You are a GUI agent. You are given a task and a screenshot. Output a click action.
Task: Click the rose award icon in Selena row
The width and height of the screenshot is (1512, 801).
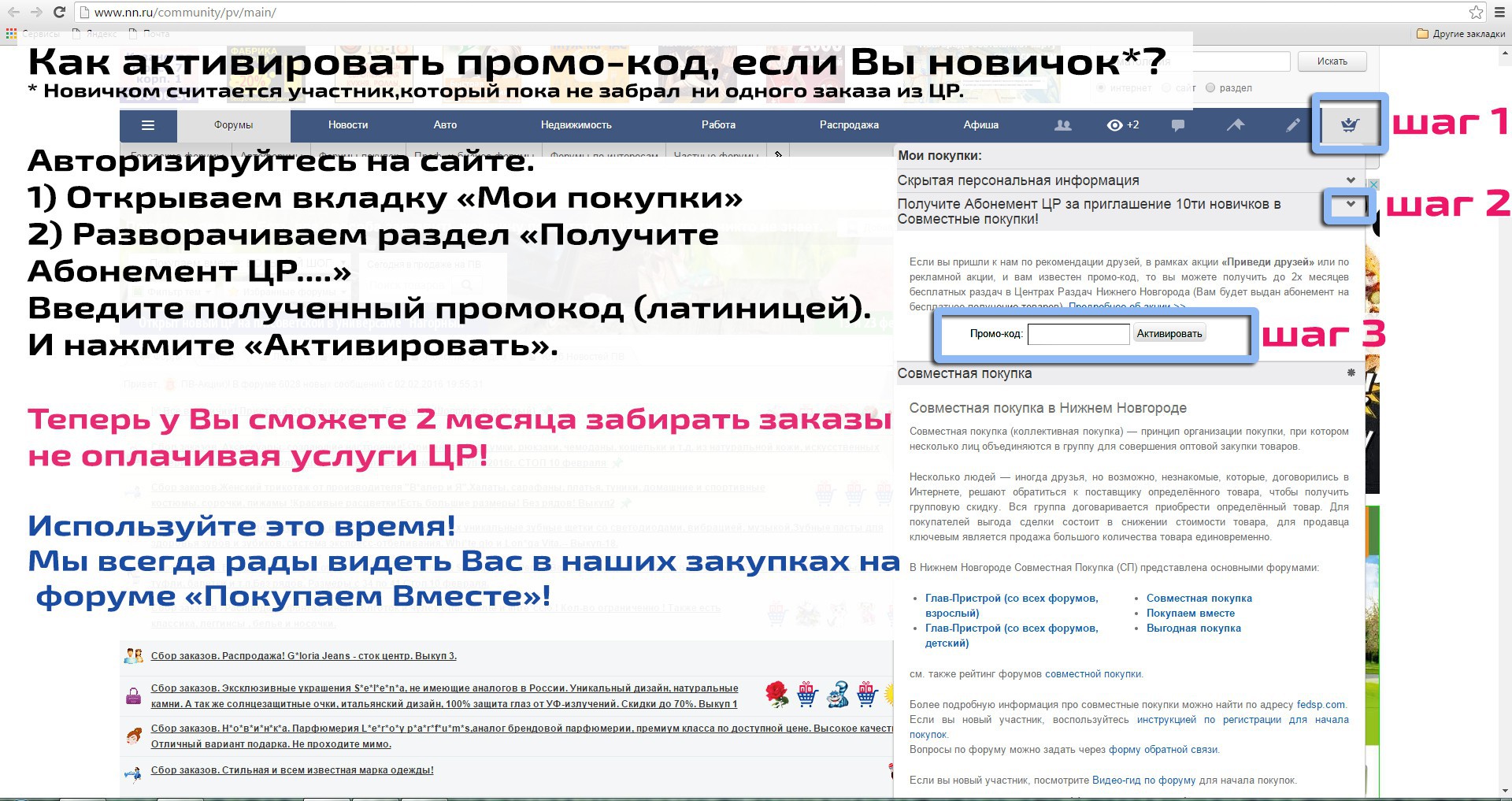pyautogui.click(x=777, y=694)
